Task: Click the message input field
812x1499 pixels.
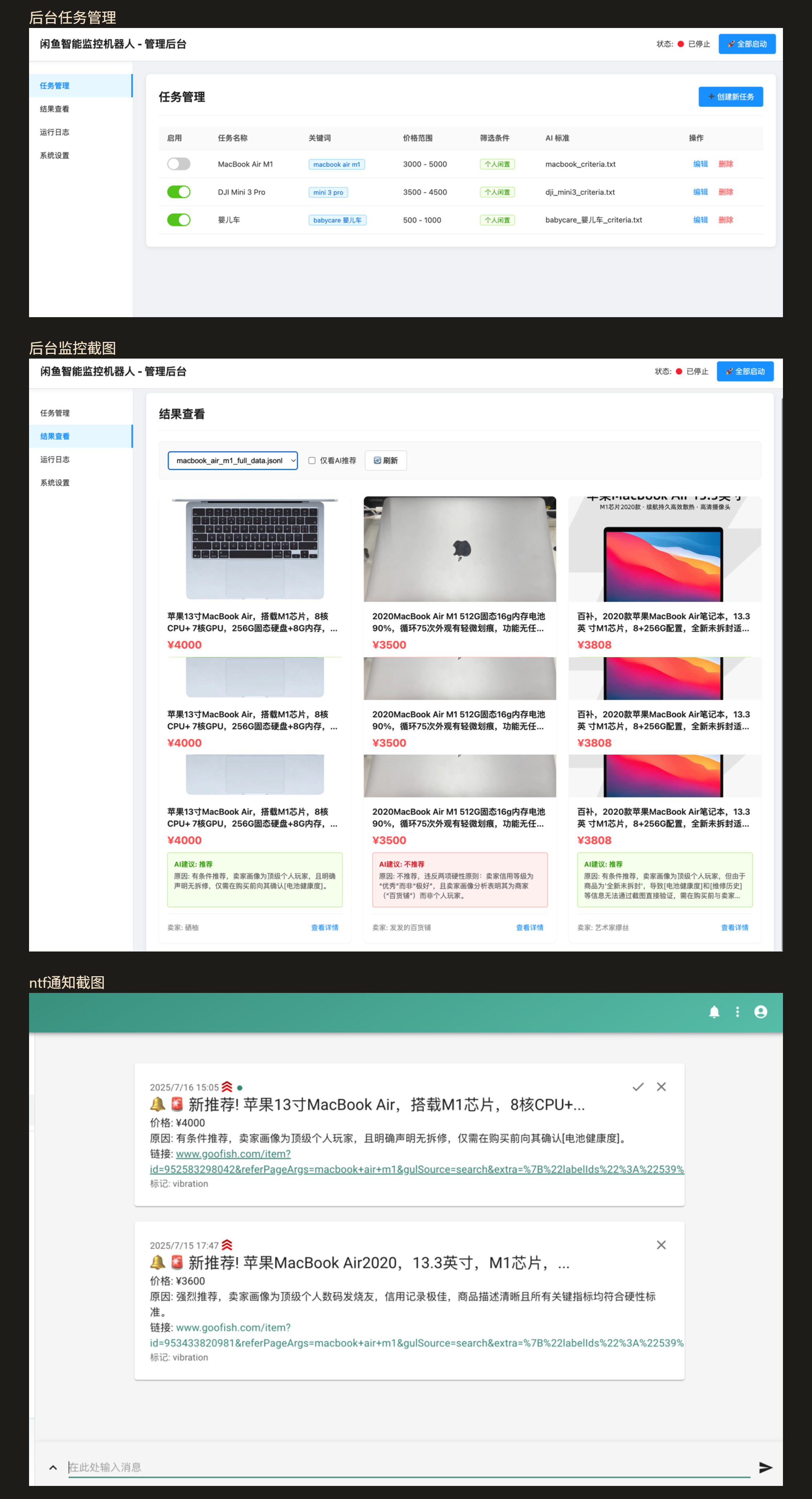Action: click(x=409, y=1468)
